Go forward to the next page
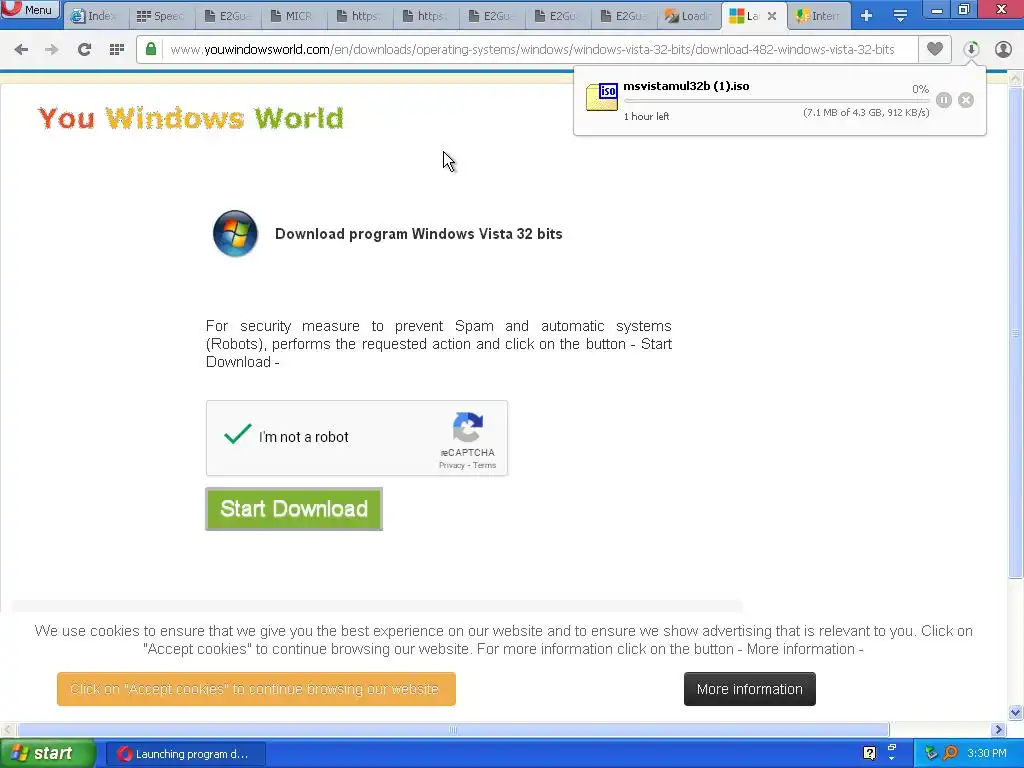Screen dimensions: 1024x768 click(52, 50)
